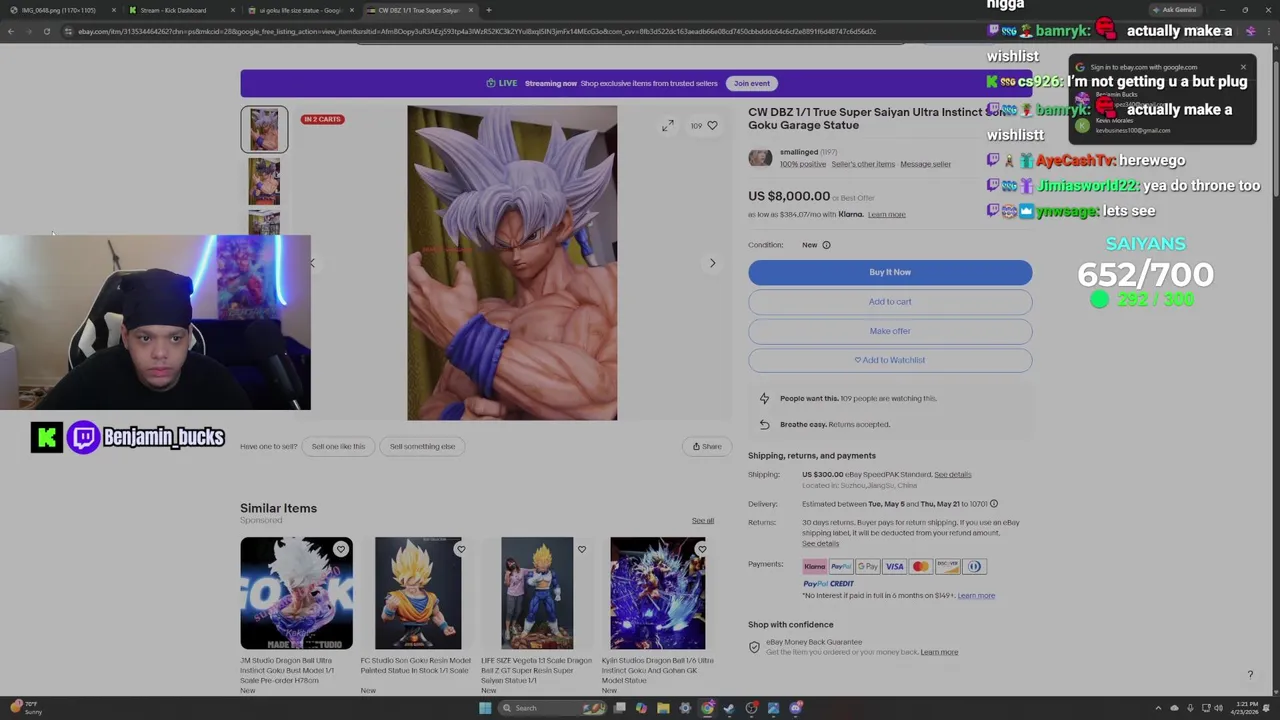Viewport: 1280px width, 720px height.
Task: Click the PayPal payment icon
Action: click(841, 567)
